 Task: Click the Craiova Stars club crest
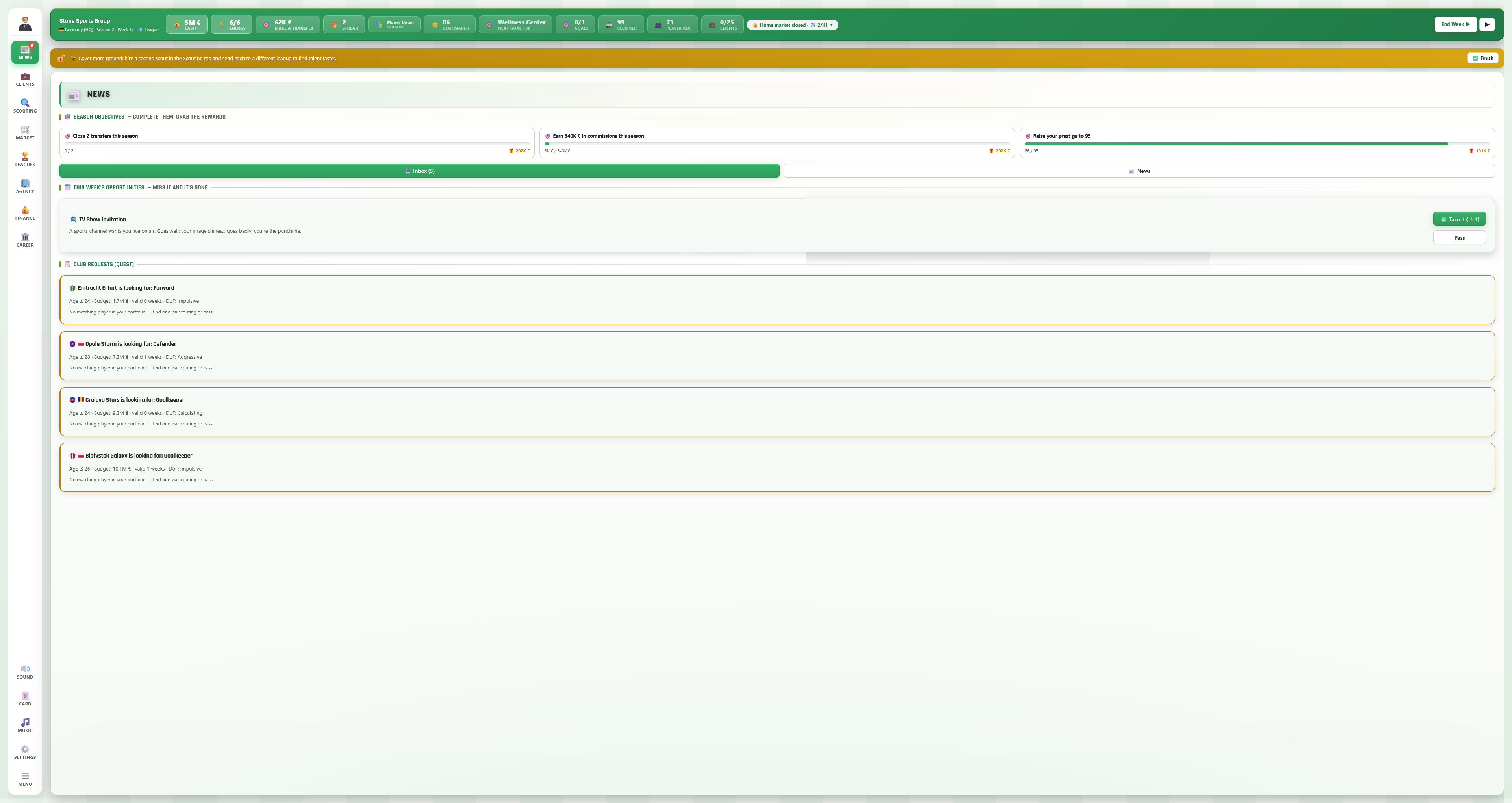point(72,400)
